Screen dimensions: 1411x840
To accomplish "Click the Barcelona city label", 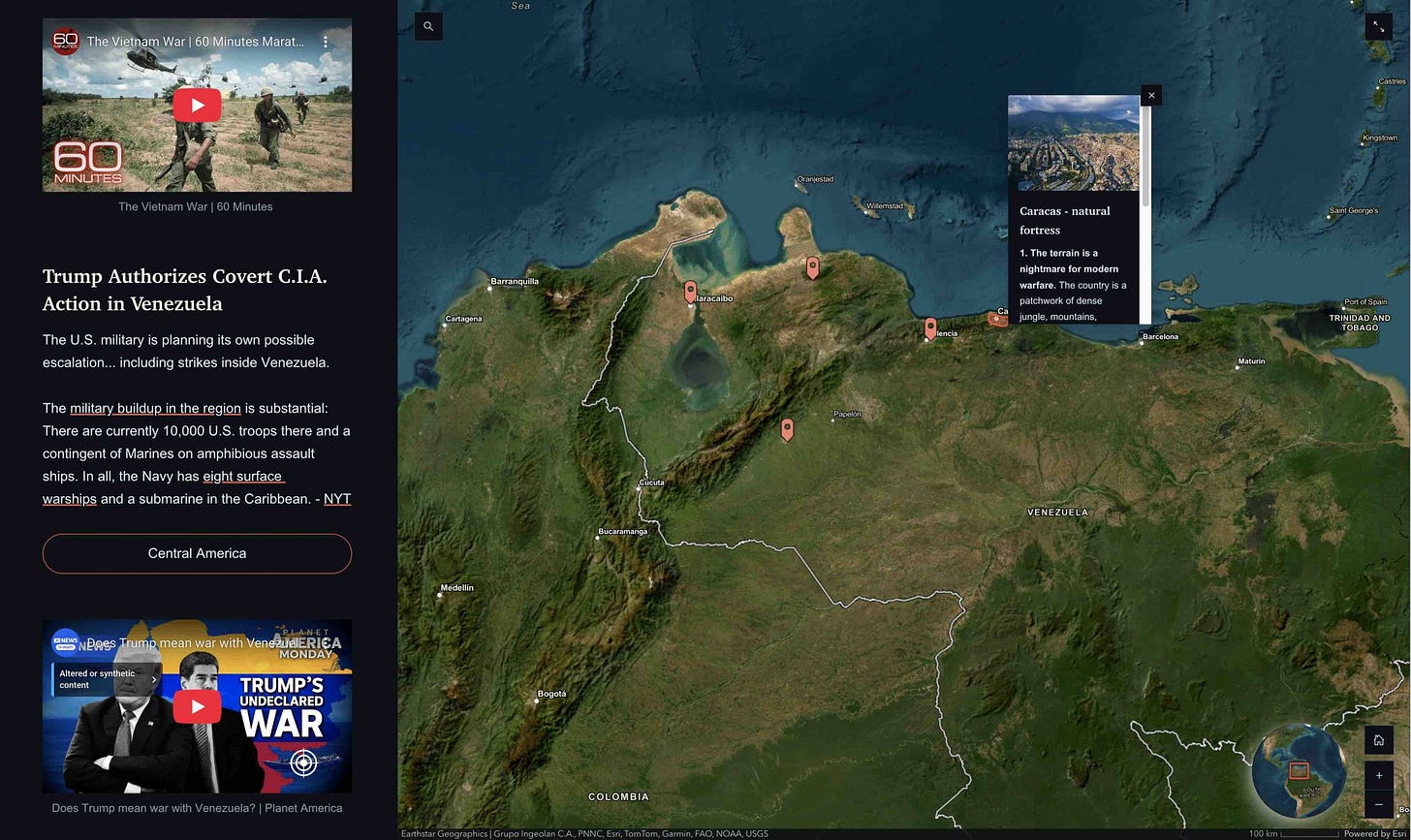I will click(x=1160, y=337).
